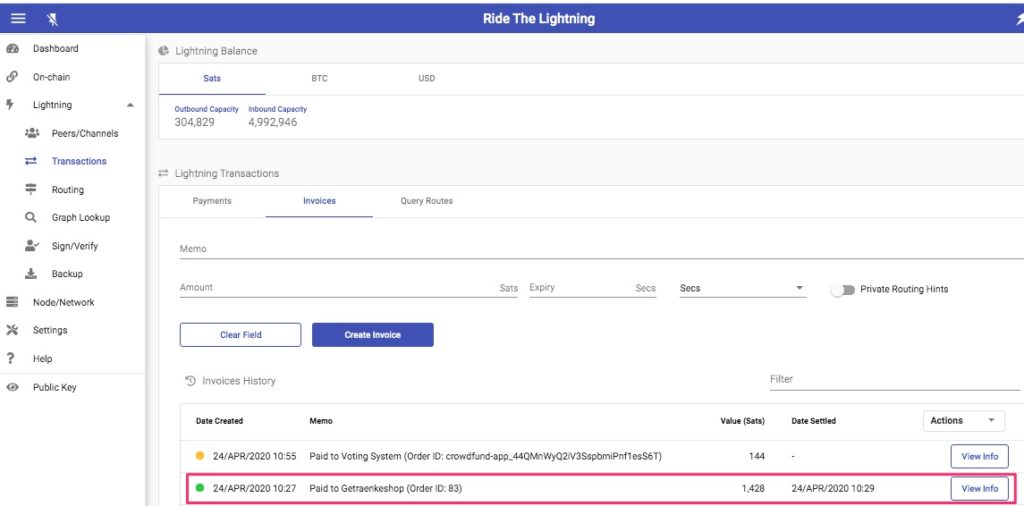The height and width of the screenshot is (506, 1024).
Task: Open Settings in sidebar
Action: click(x=50, y=330)
